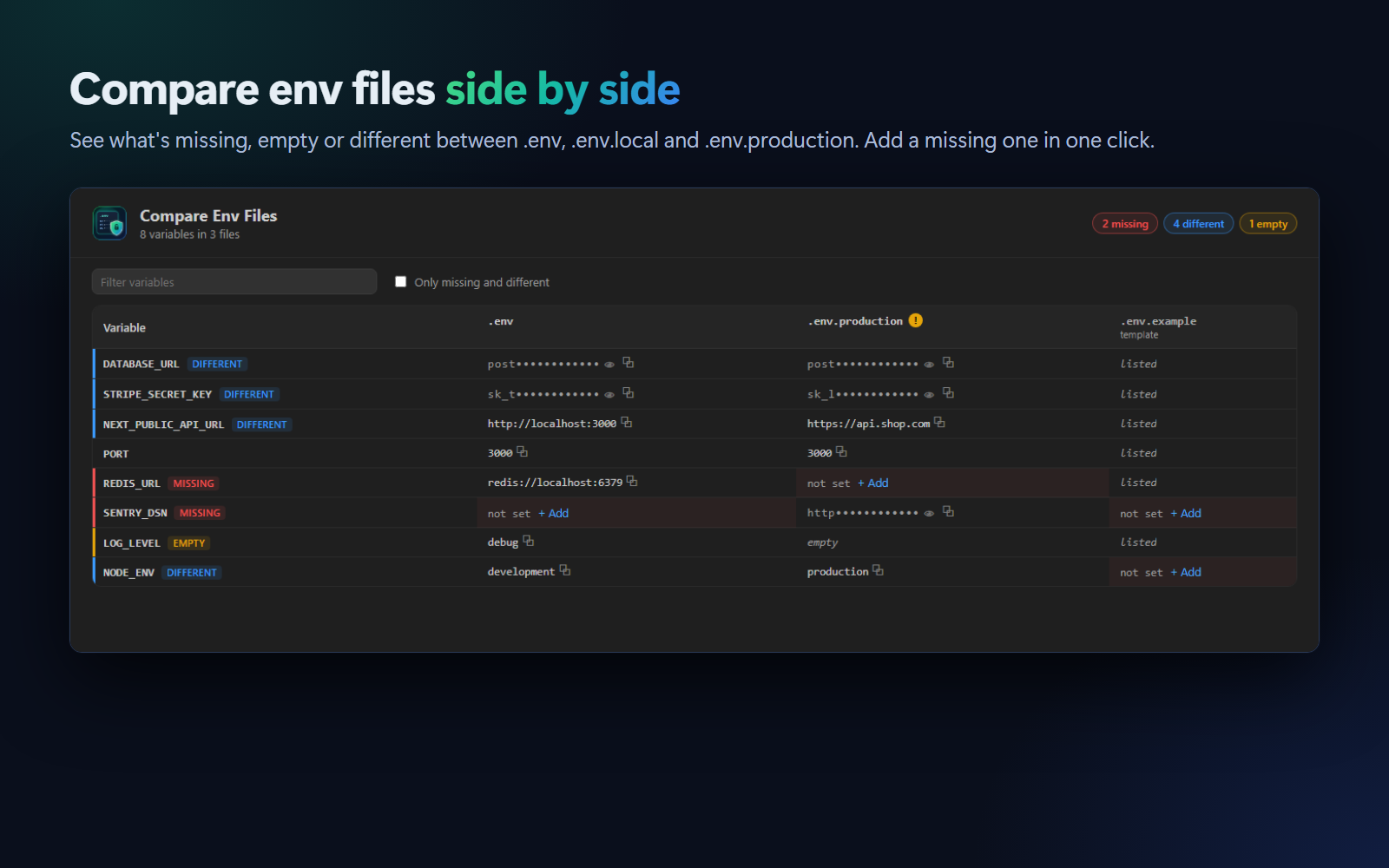The image size is (1389, 868).
Task: Copy the debug LOG_LEVEL value
Action: click(x=528, y=542)
